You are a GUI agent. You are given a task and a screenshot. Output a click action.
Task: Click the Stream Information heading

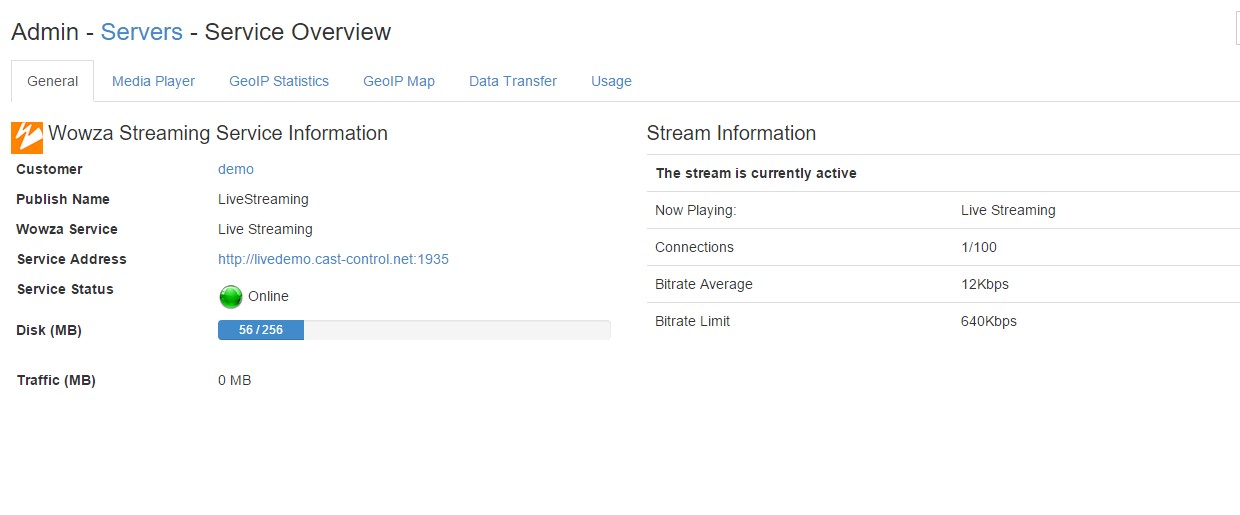731,133
